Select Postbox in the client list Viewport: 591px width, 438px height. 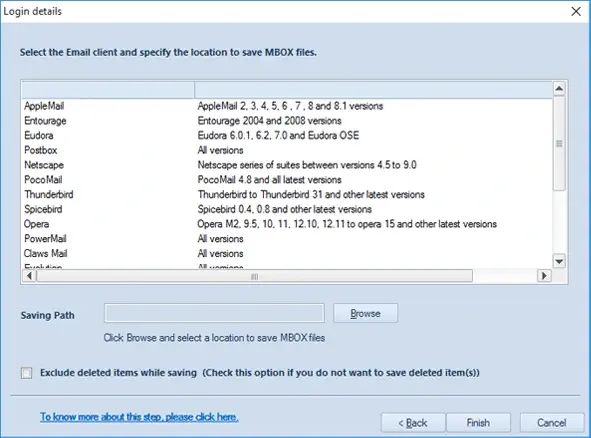pyautogui.click(x=41, y=150)
